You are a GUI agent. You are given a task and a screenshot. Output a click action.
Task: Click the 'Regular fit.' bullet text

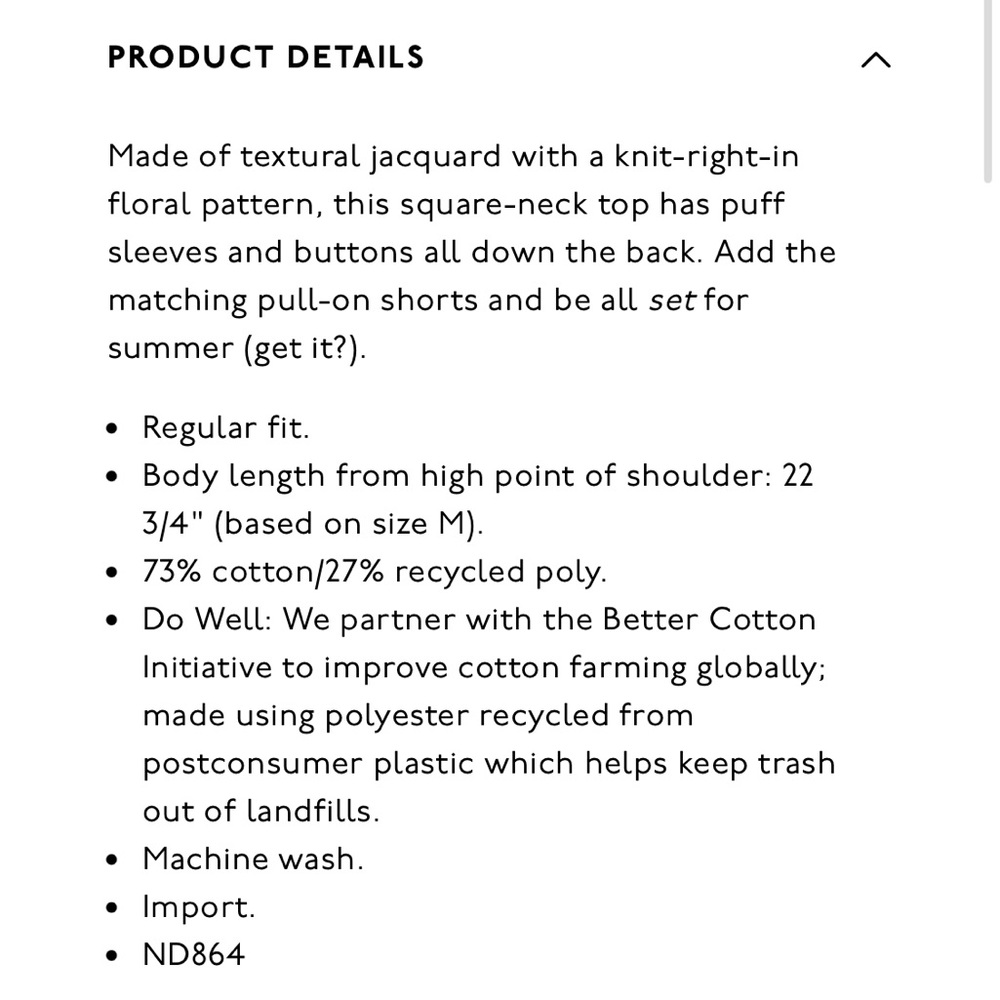(x=226, y=427)
